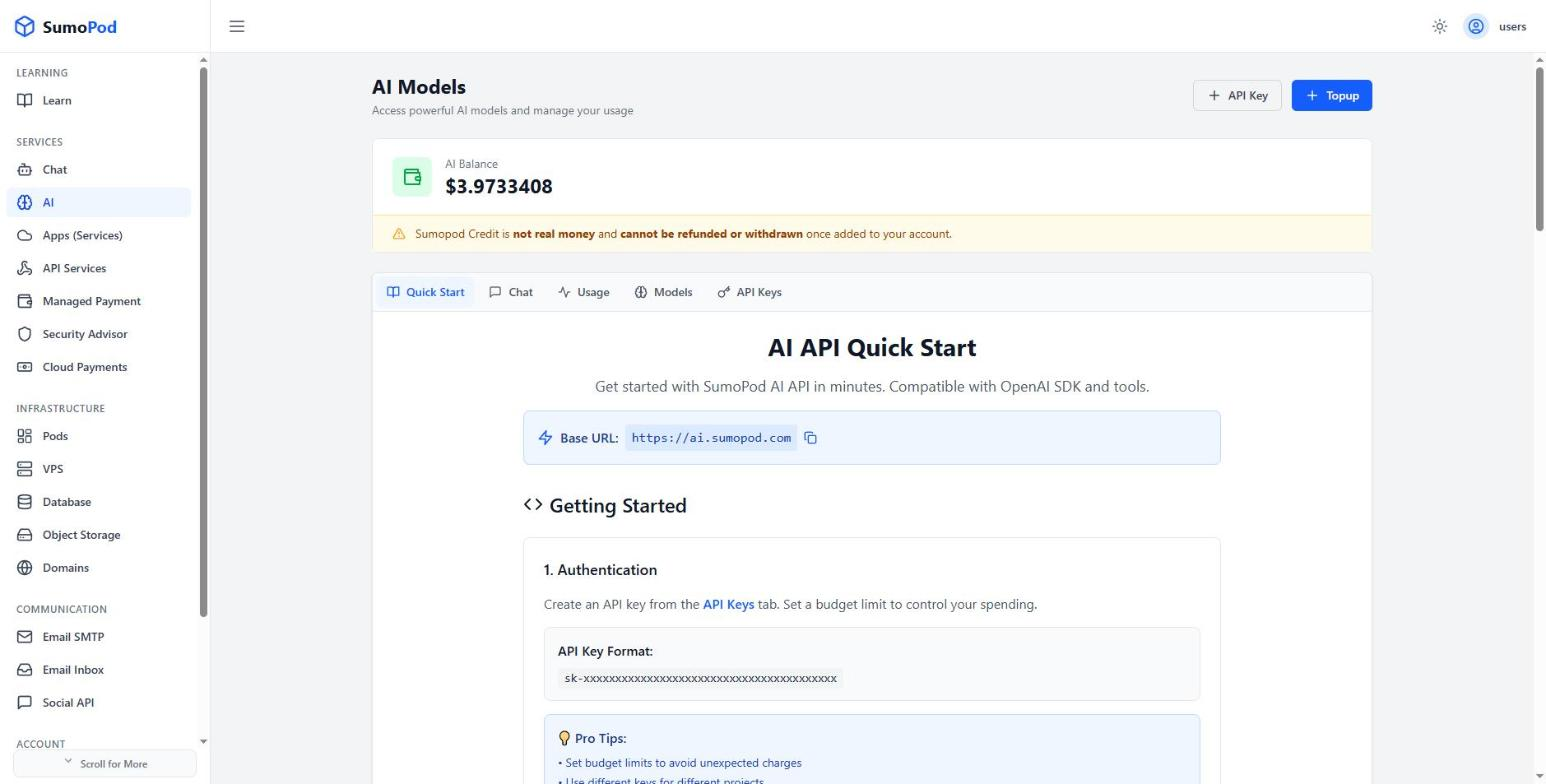Click the Pods grid icon in sidebar
The width and height of the screenshot is (1546, 784).
click(25, 436)
